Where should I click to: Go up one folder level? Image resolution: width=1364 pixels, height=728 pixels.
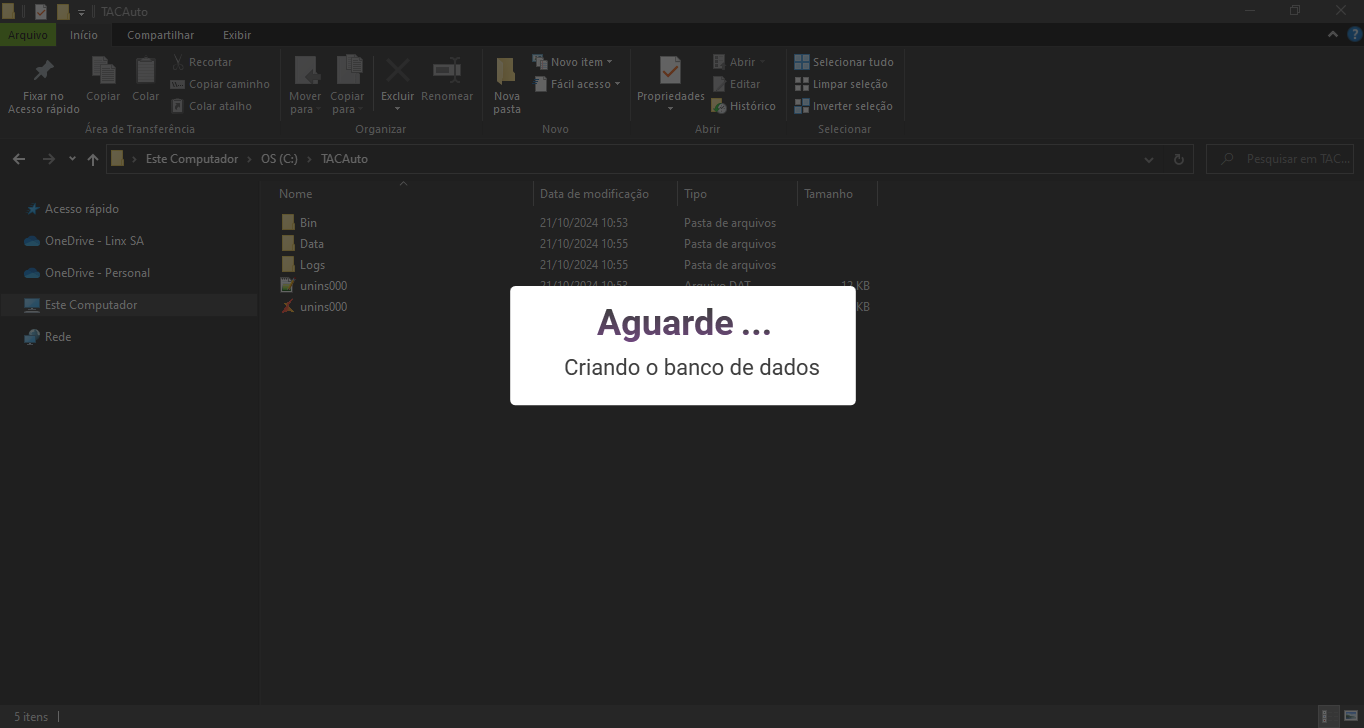click(x=93, y=159)
